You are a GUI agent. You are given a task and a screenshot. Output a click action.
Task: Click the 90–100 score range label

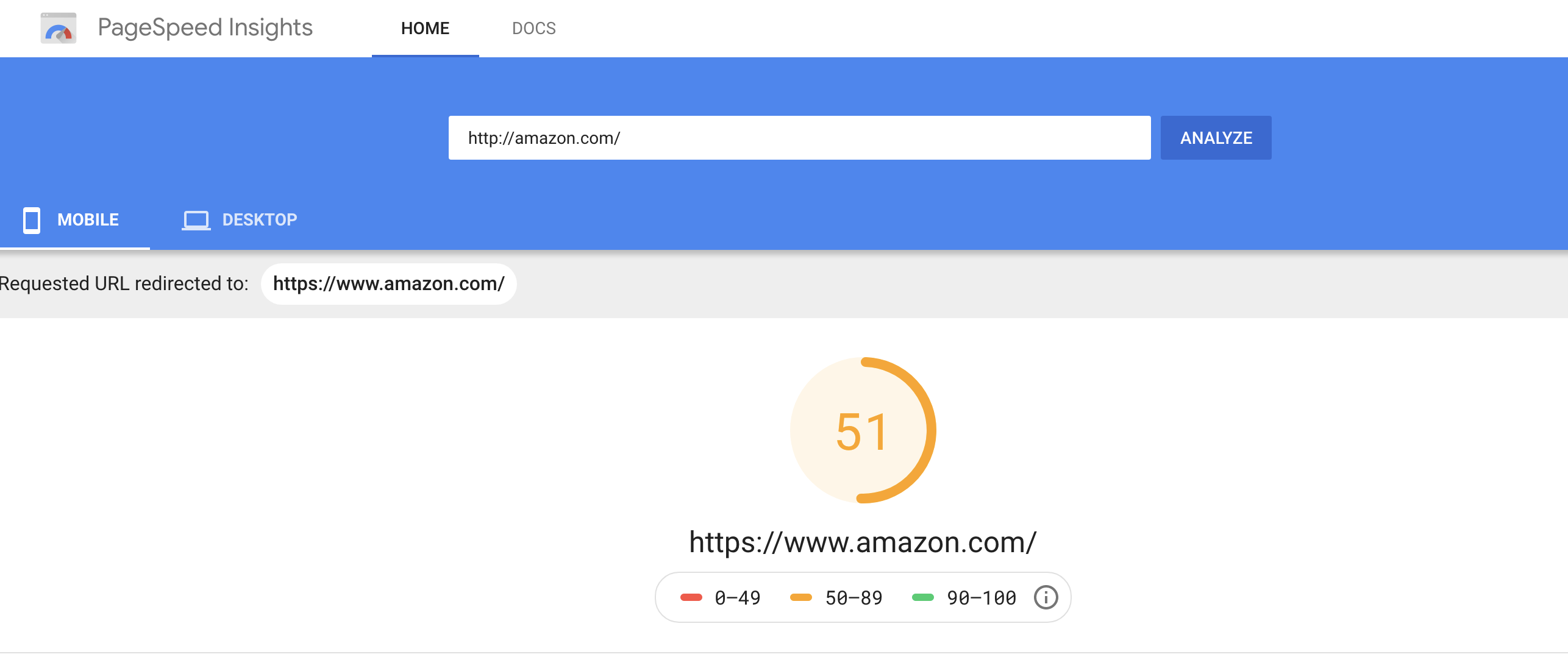pos(981,598)
